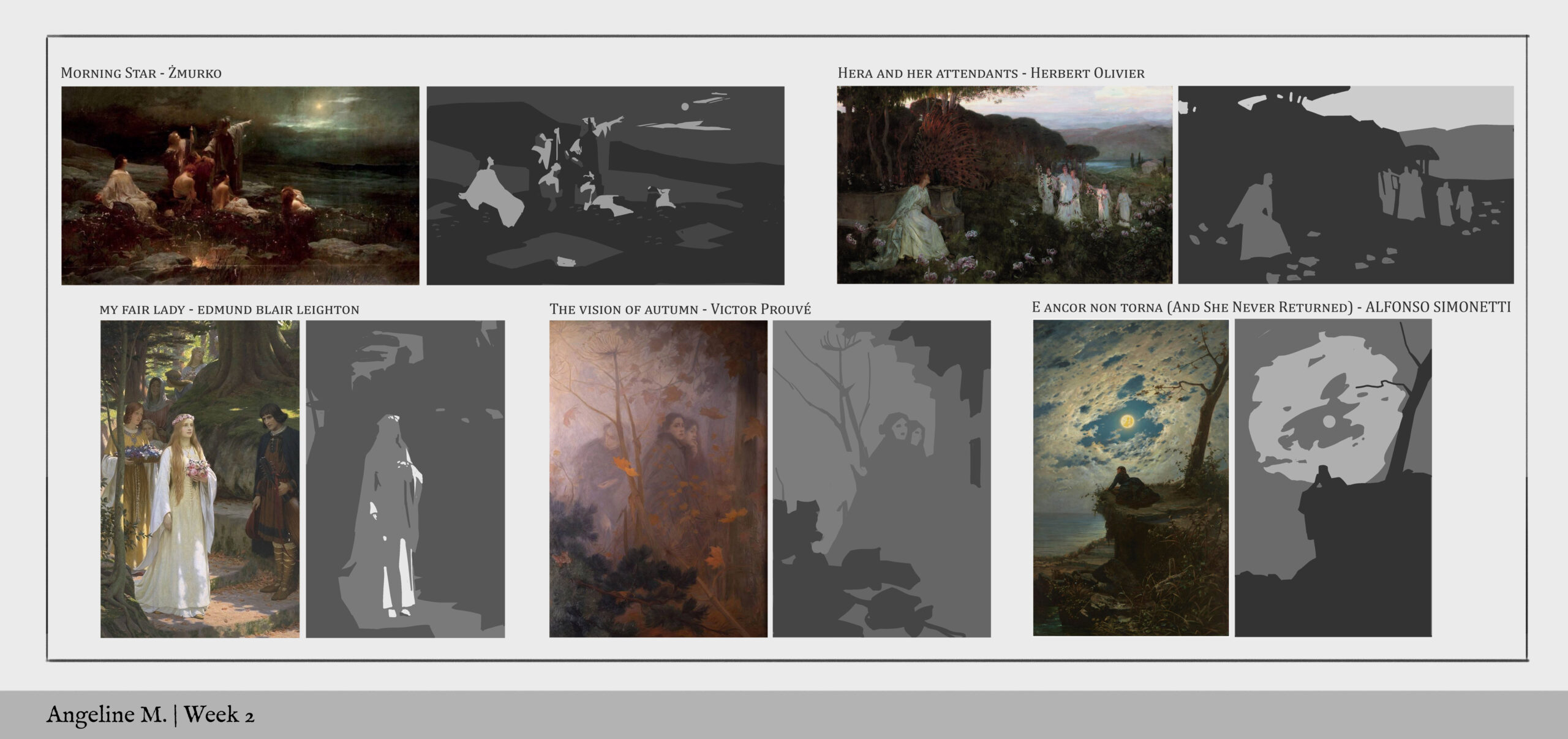The height and width of the screenshot is (739, 1568).
Task: Click 'The vision of autumn - Victor Prouvé' label
Action: 680,309
